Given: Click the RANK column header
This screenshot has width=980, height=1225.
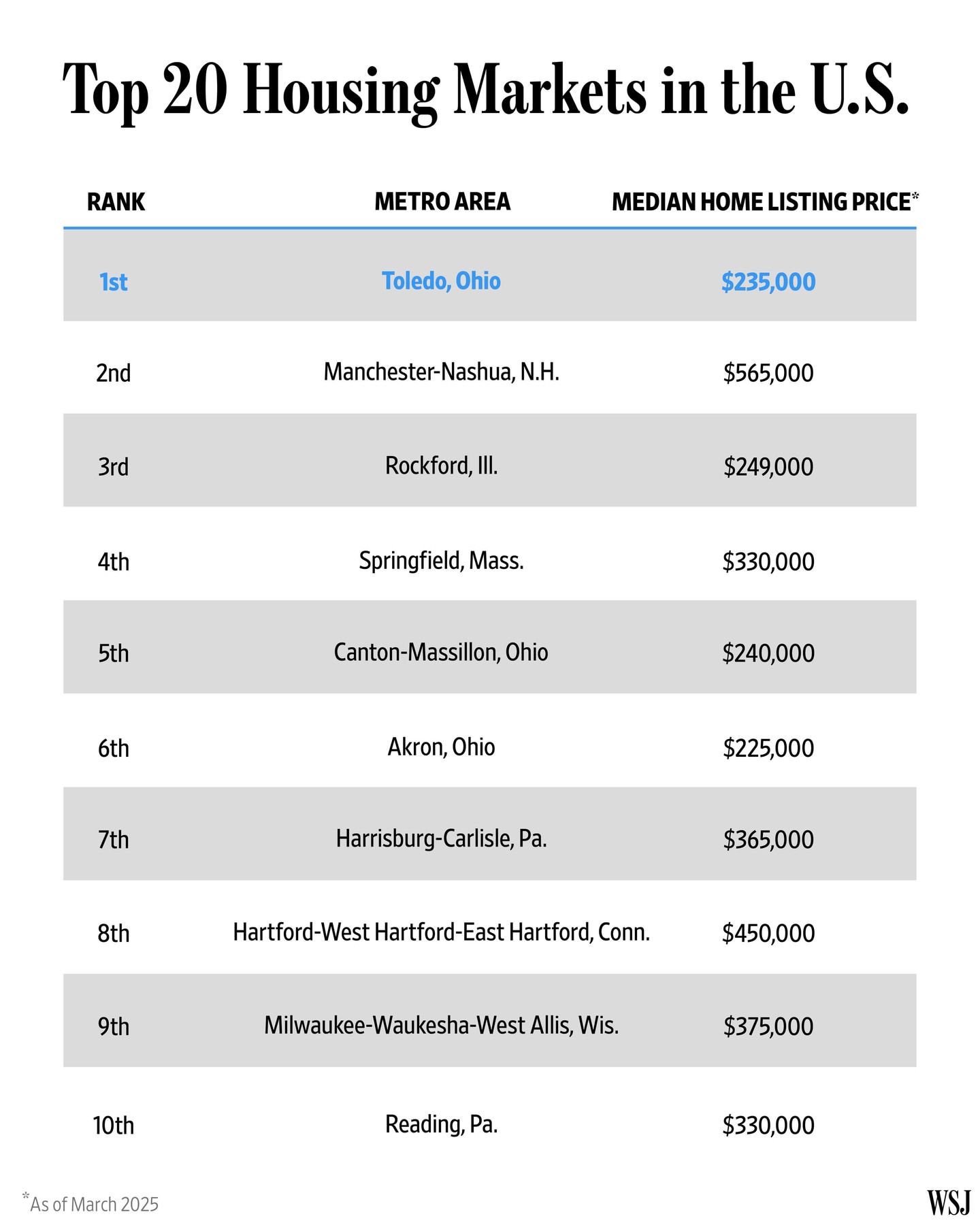Looking at the screenshot, I should (116, 202).
